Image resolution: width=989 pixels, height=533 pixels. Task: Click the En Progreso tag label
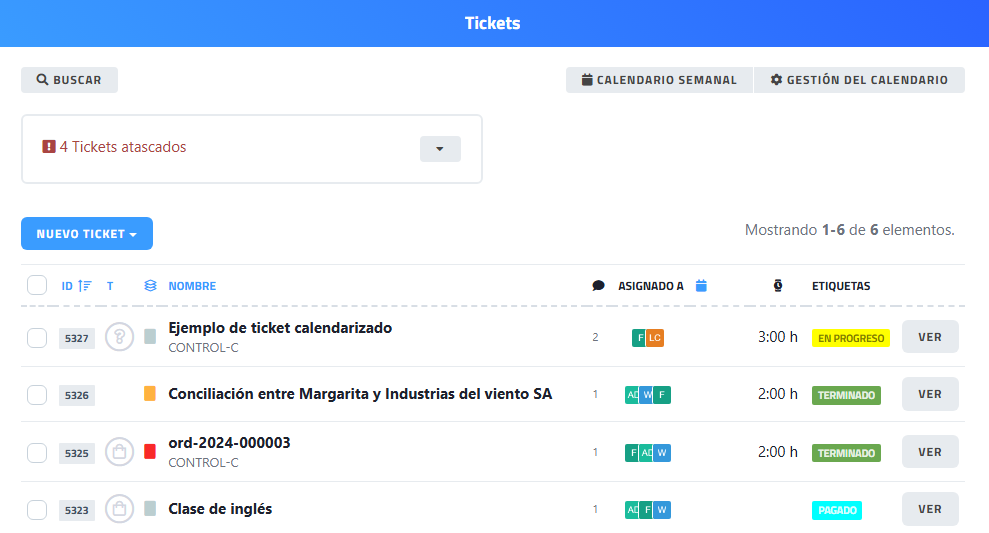click(x=851, y=338)
